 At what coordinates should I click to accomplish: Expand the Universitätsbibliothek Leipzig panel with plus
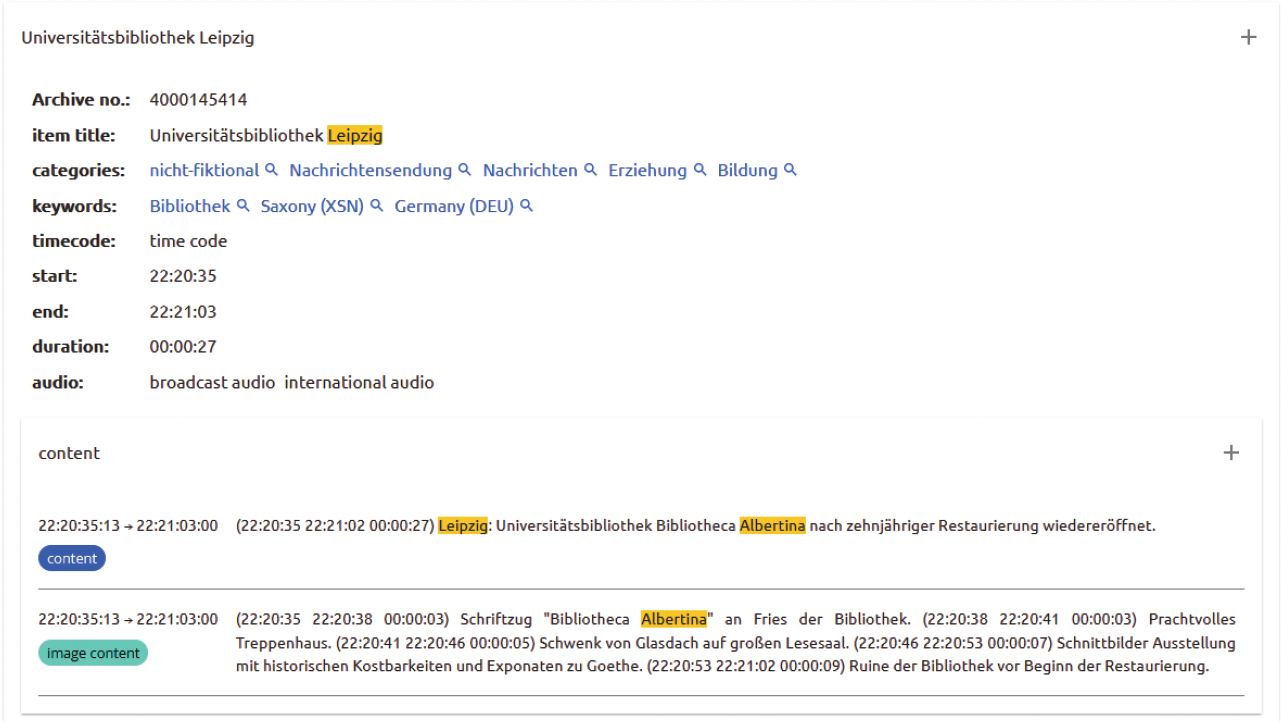(x=1248, y=37)
